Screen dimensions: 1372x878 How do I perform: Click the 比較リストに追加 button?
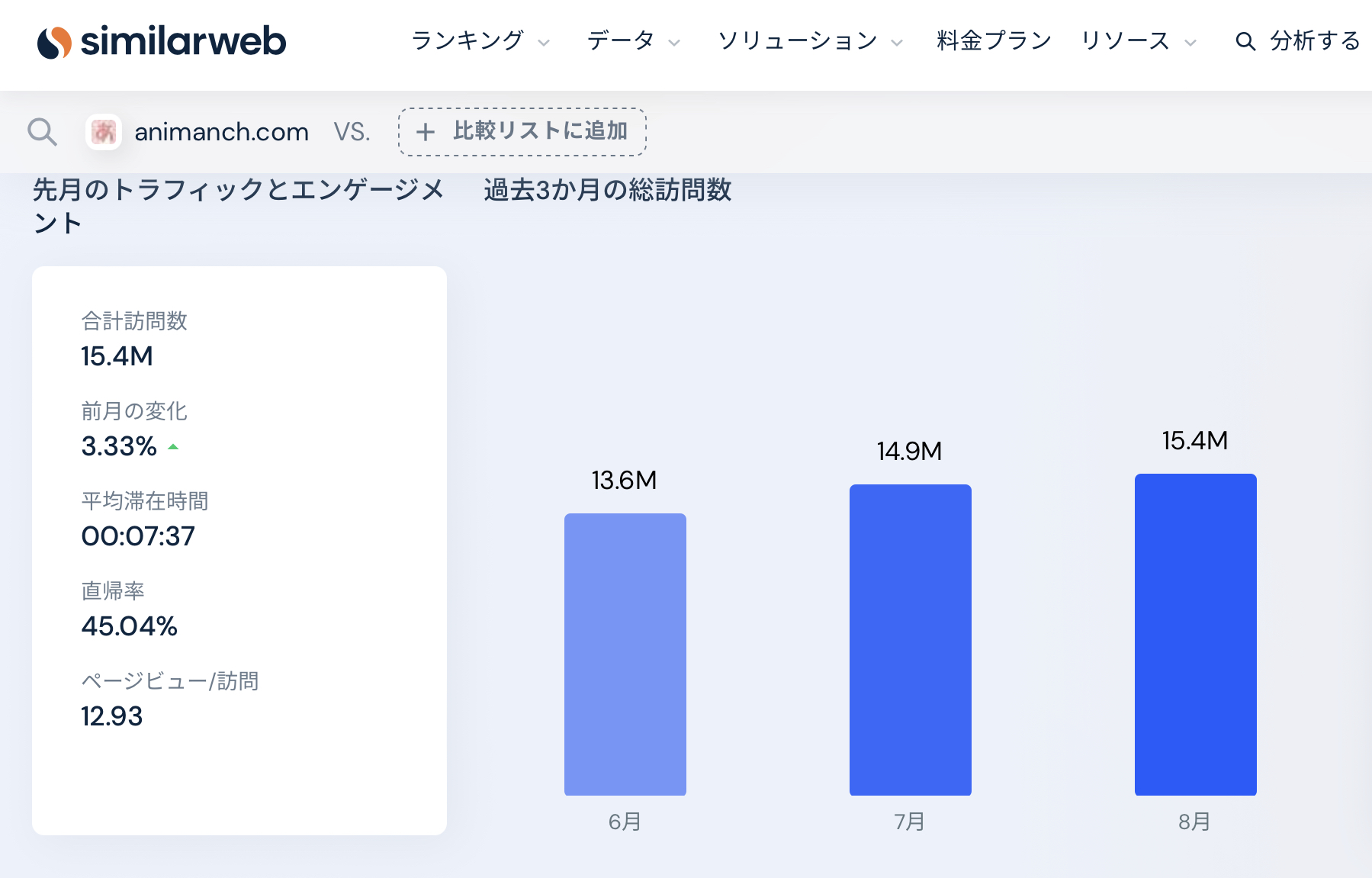pyautogui.click(x=522, y=132)
